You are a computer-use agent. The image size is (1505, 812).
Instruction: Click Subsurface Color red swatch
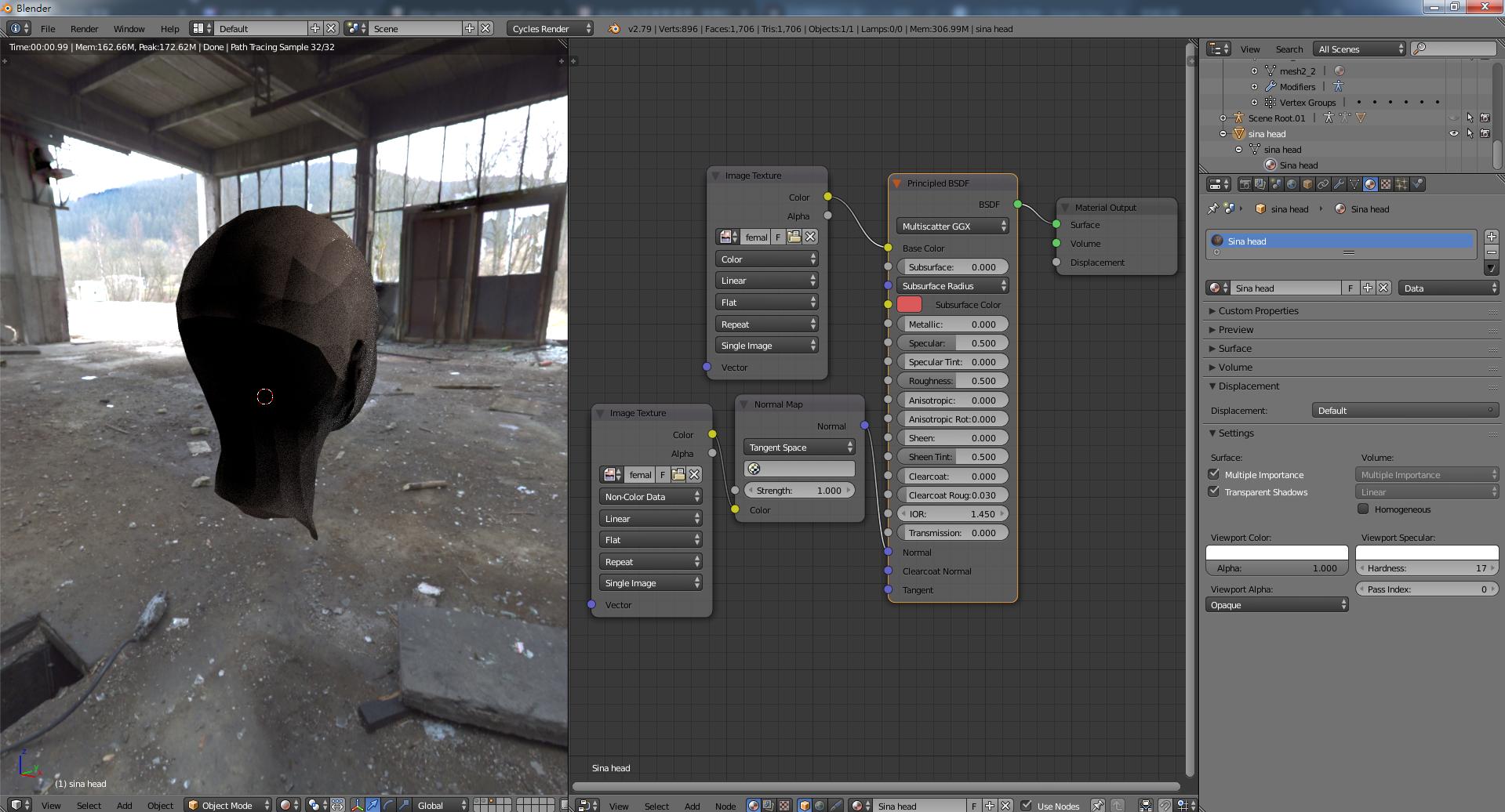pyautogui.click(x=909, y=304)
